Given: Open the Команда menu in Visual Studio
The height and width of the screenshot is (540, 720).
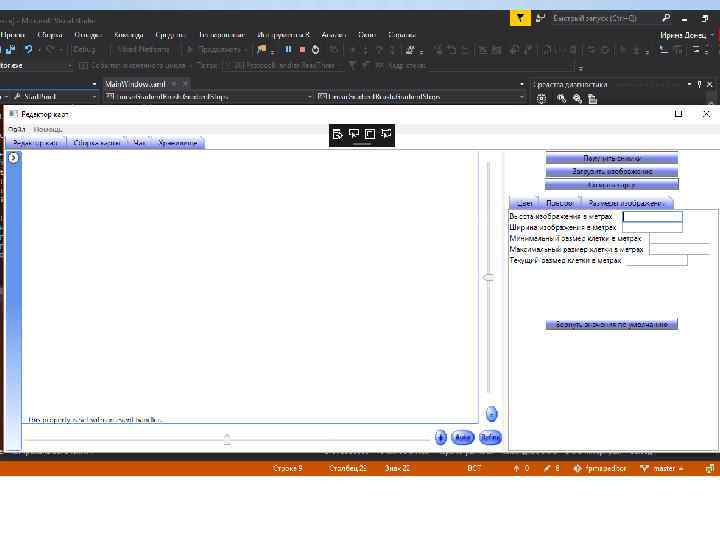Looking at the screenshot, I should click(129, 35).
